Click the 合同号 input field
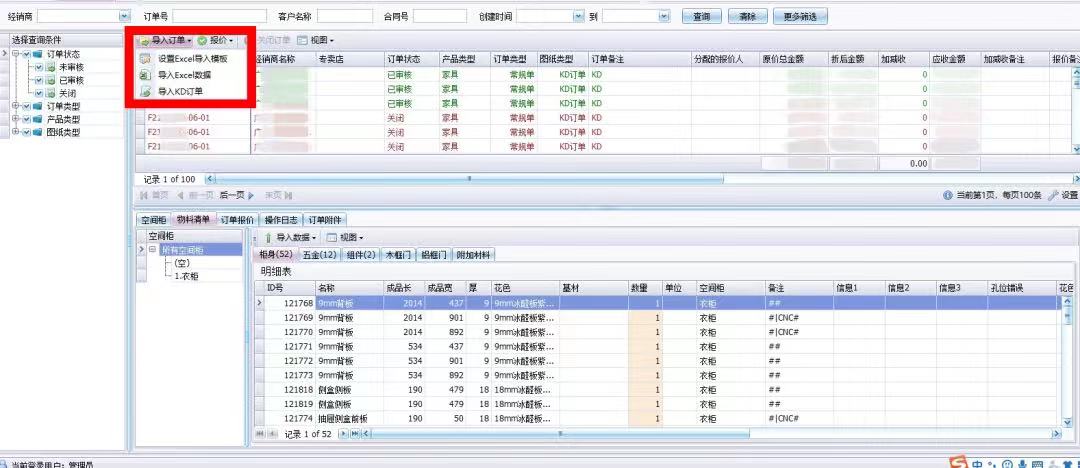 point(440,15)
